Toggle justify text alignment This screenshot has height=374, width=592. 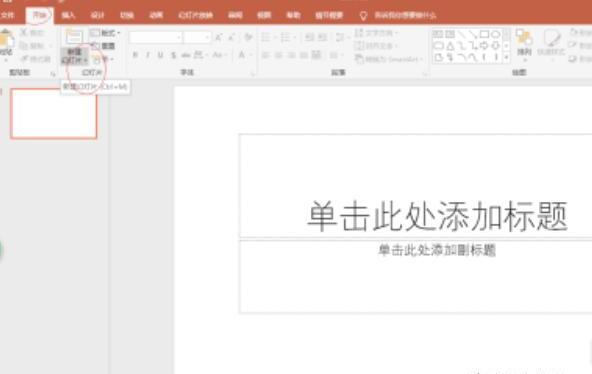pyautogui.click(x=304, y=55)
